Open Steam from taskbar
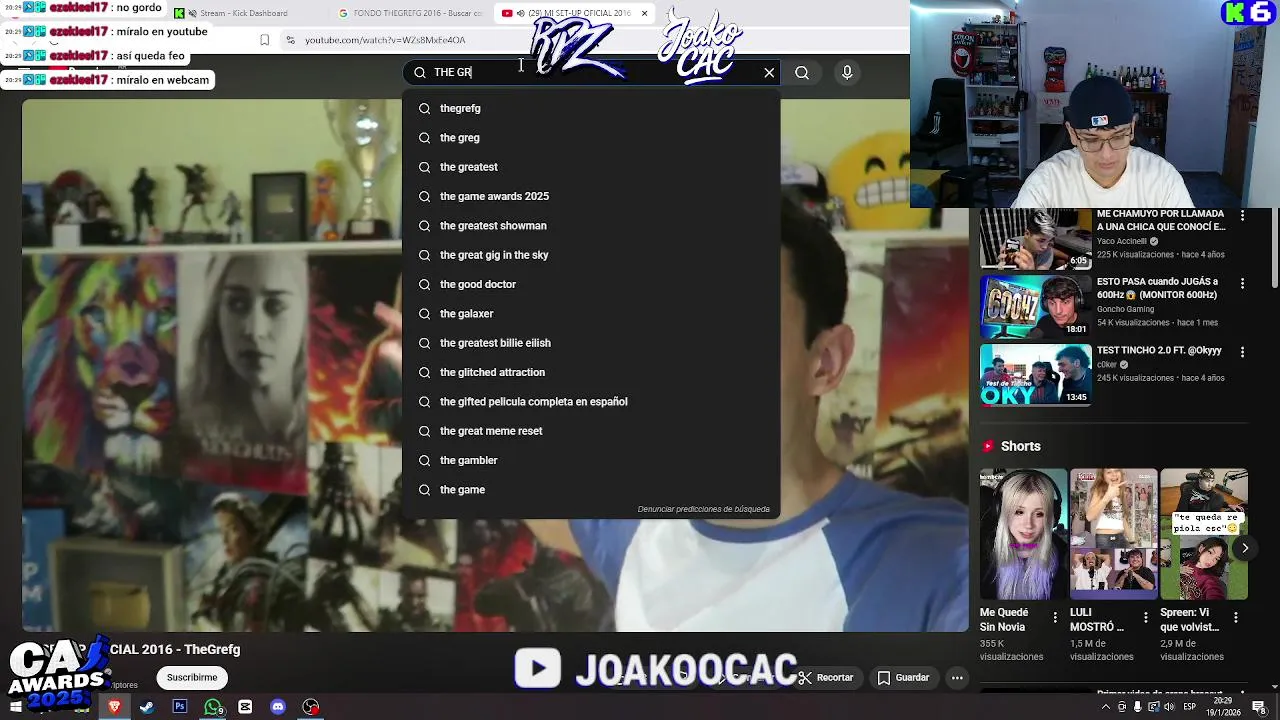The image size is (1280, 720). [x=147, y=706]
